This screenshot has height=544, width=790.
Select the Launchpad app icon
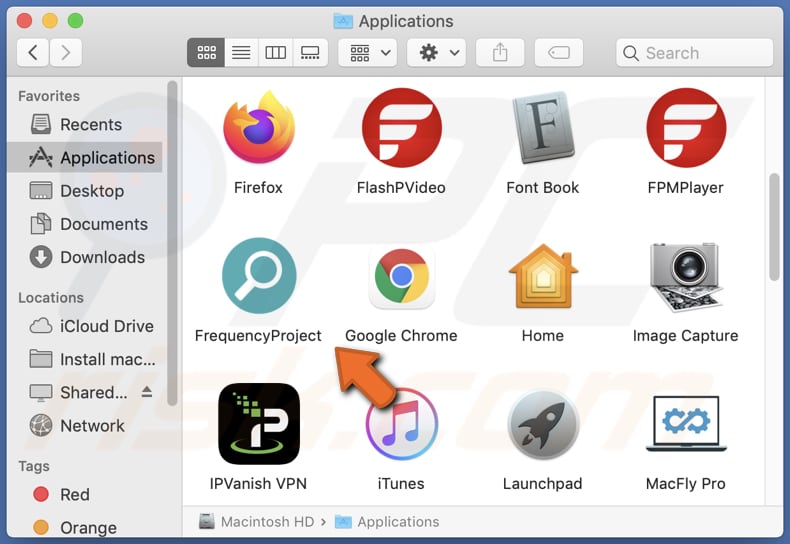[543, 425]
